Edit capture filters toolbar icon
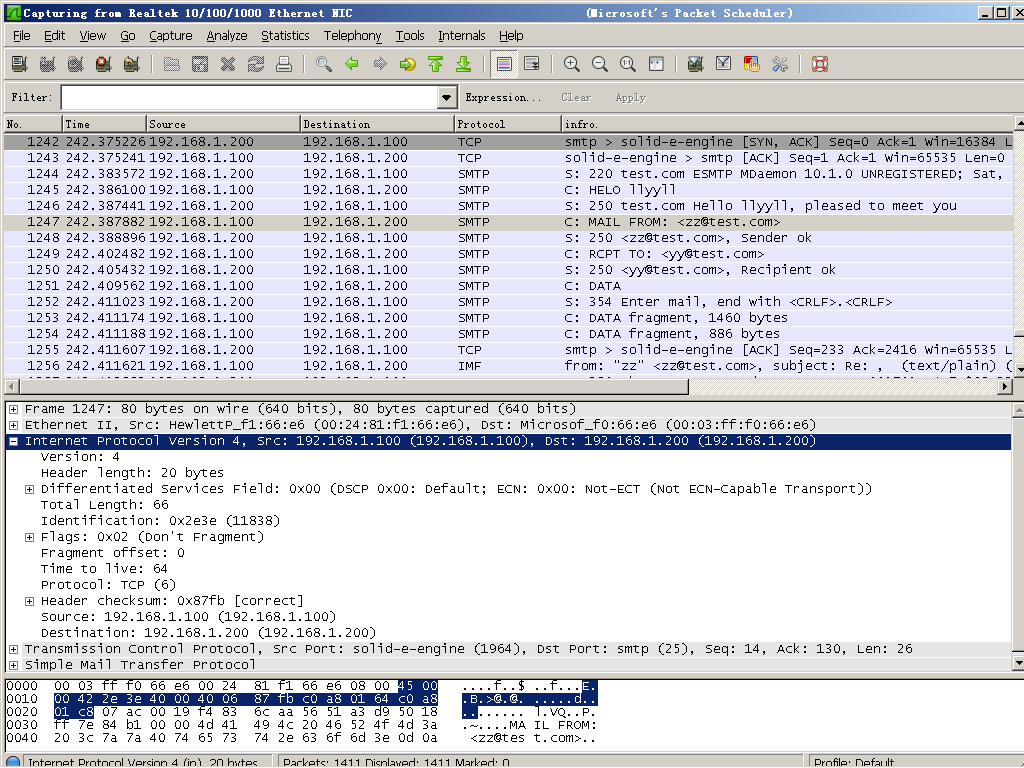1024x768 pixels. pyautogui.click(x=696, y=64)
